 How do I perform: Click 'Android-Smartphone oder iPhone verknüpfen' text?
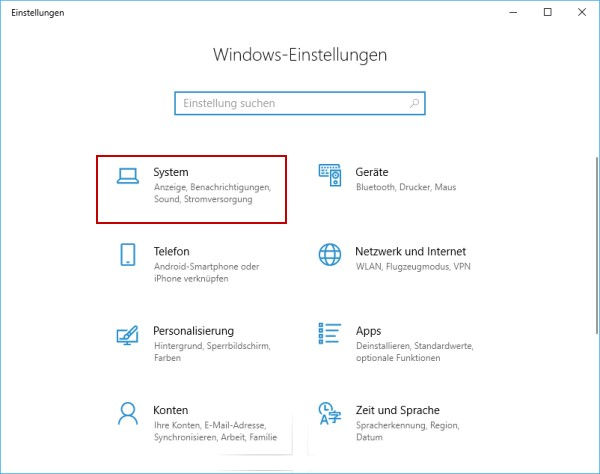point(207,272)
